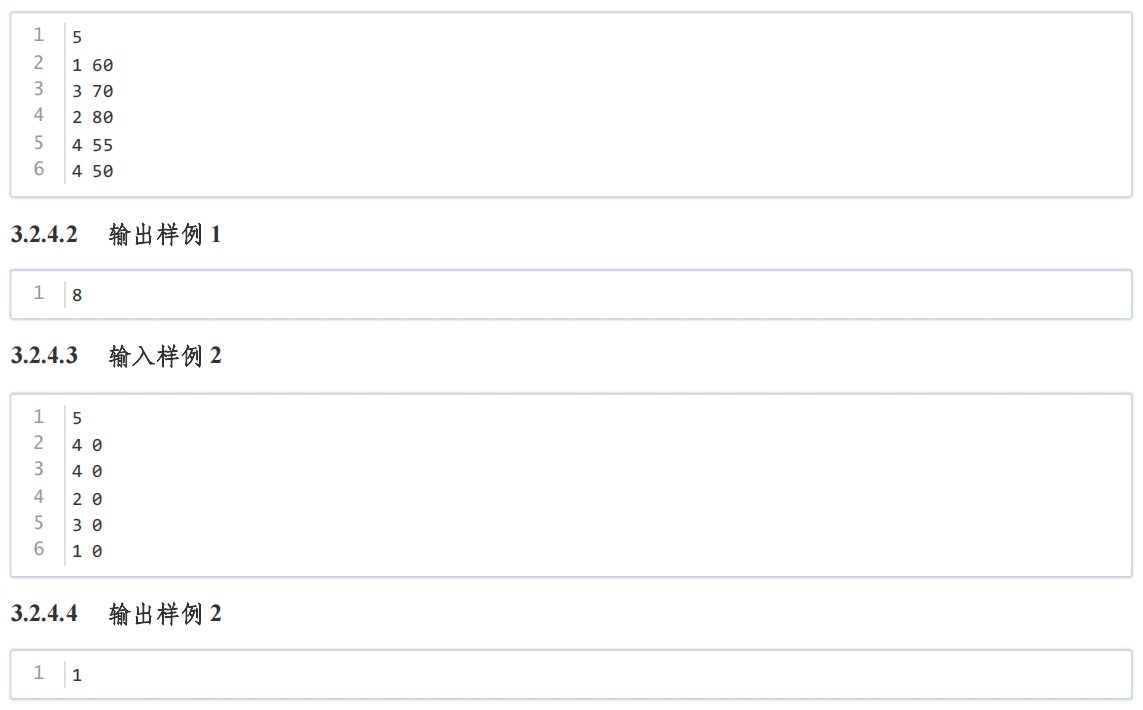Click the line "2 80" in first code block
Screen dimensions: 1143x710
click(93, 117)
